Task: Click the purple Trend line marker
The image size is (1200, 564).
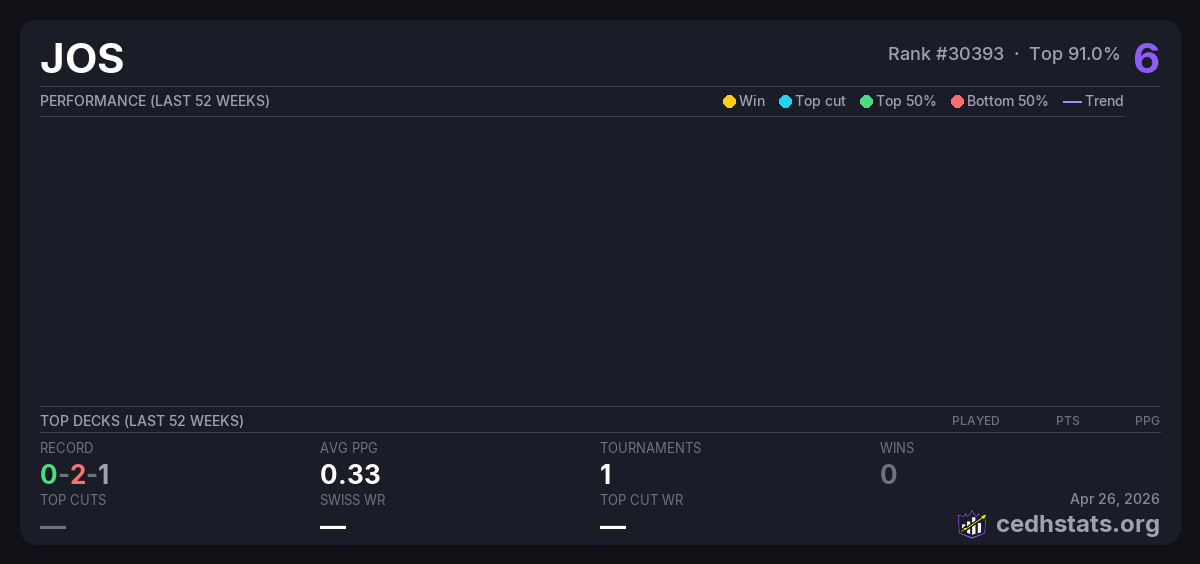Action: [x=1072, y=102]
